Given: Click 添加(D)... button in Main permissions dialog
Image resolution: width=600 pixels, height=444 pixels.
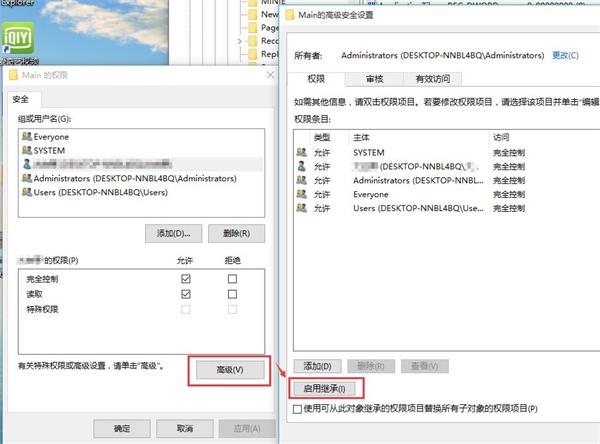Looking at the screenshot, I should [172, 233].
